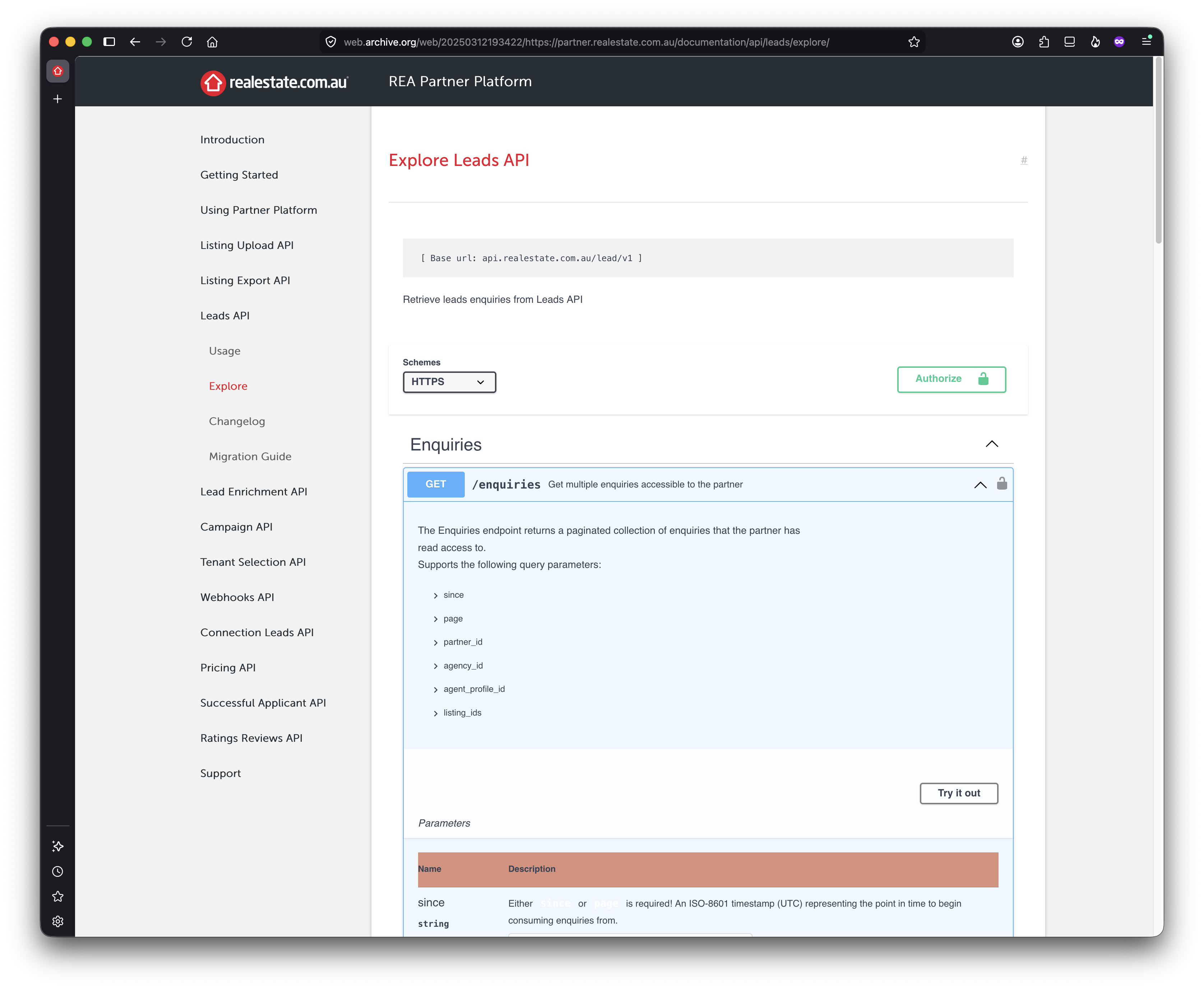This screenshot has height=990, width=1204.
Task: Open Connection Leads API page
Action: coord(257,633)
